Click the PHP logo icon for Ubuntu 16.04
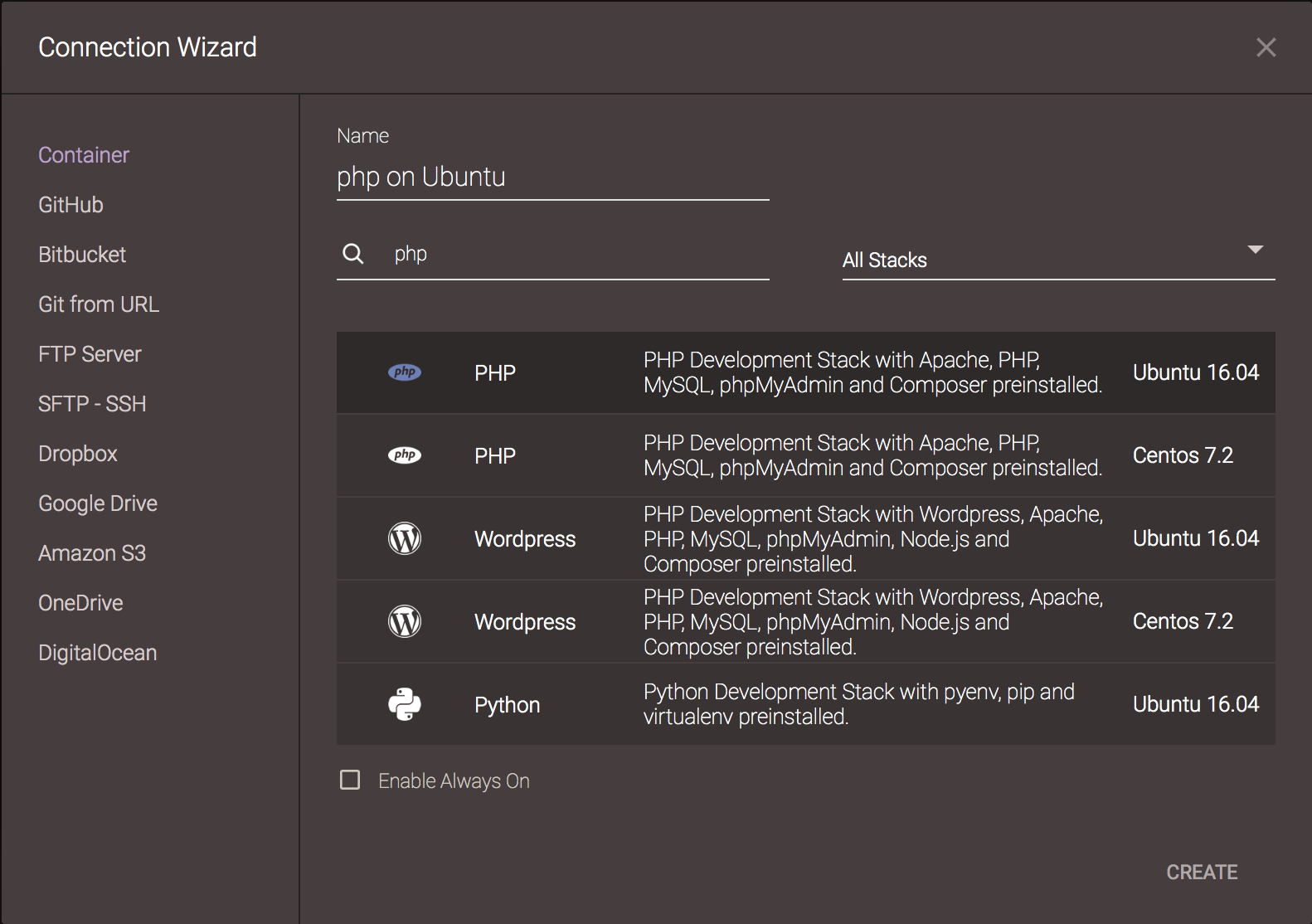 tap(405, 372)
